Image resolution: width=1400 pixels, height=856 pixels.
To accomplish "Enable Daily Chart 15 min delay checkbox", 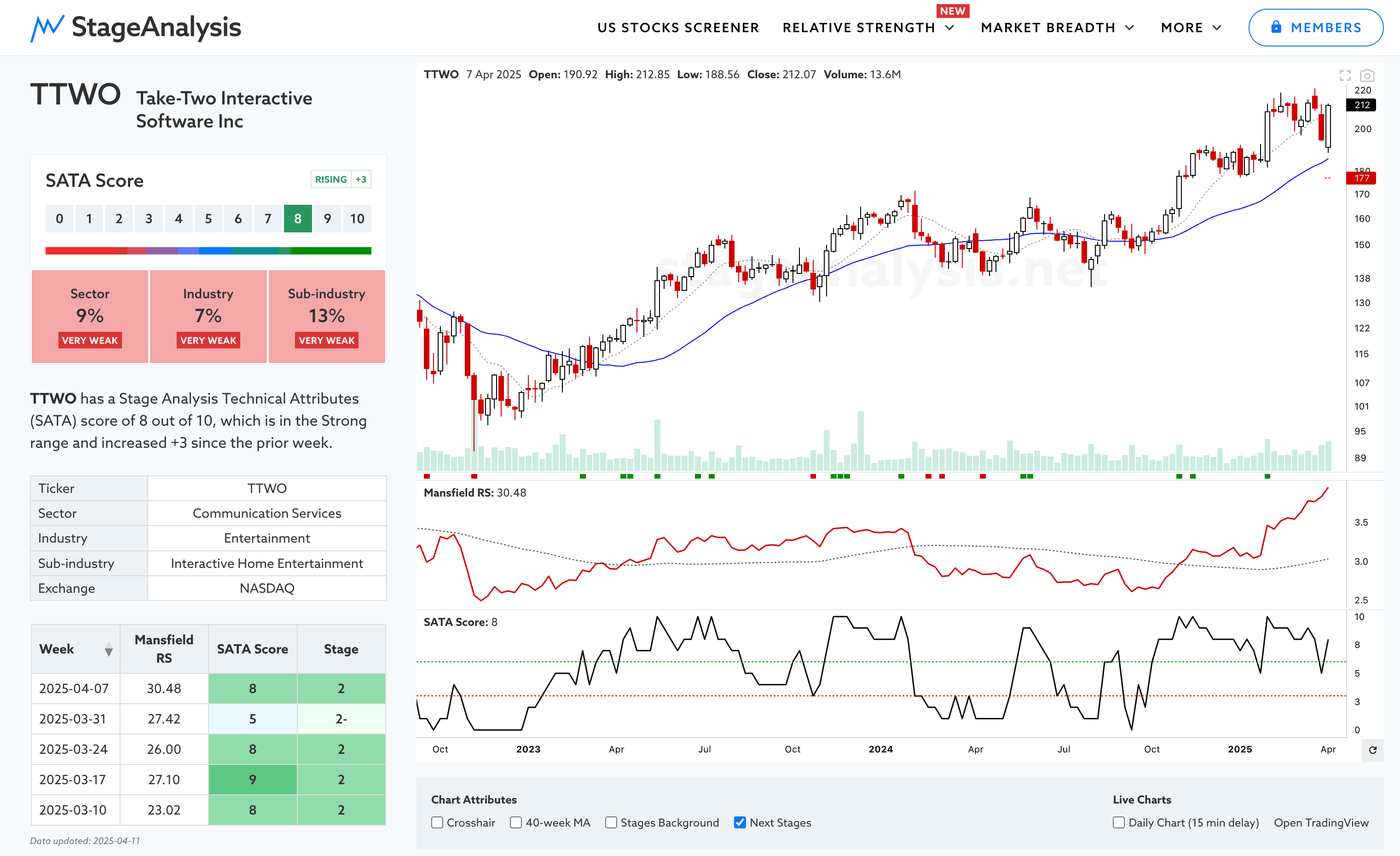I will (1119, 822).
